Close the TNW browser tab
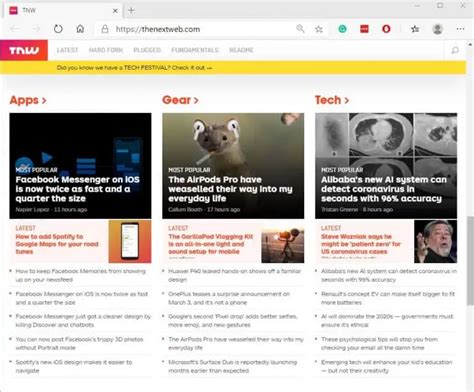The width and height of the screenshot is (474, 392). [115, 11]
